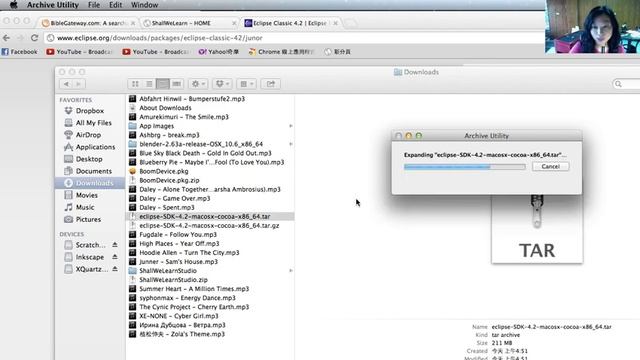Go forward in Finder history
This screenshot has height=360, width=640.
(79, 84)
